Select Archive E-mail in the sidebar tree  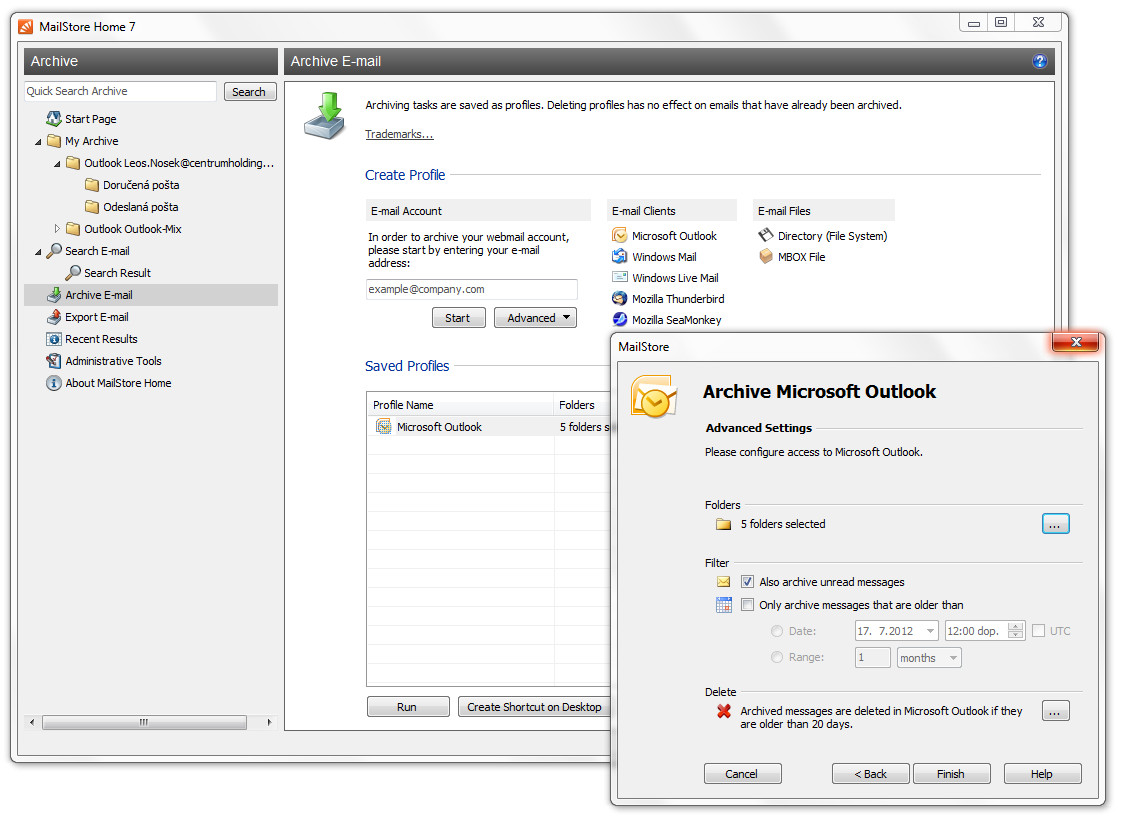pos(151,295)
